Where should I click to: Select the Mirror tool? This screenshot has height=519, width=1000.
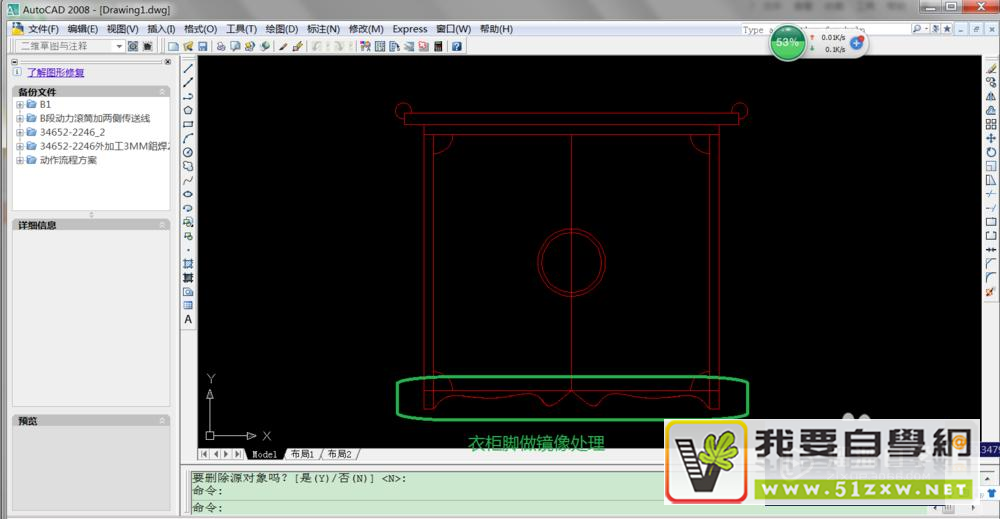tap(990, 96)
